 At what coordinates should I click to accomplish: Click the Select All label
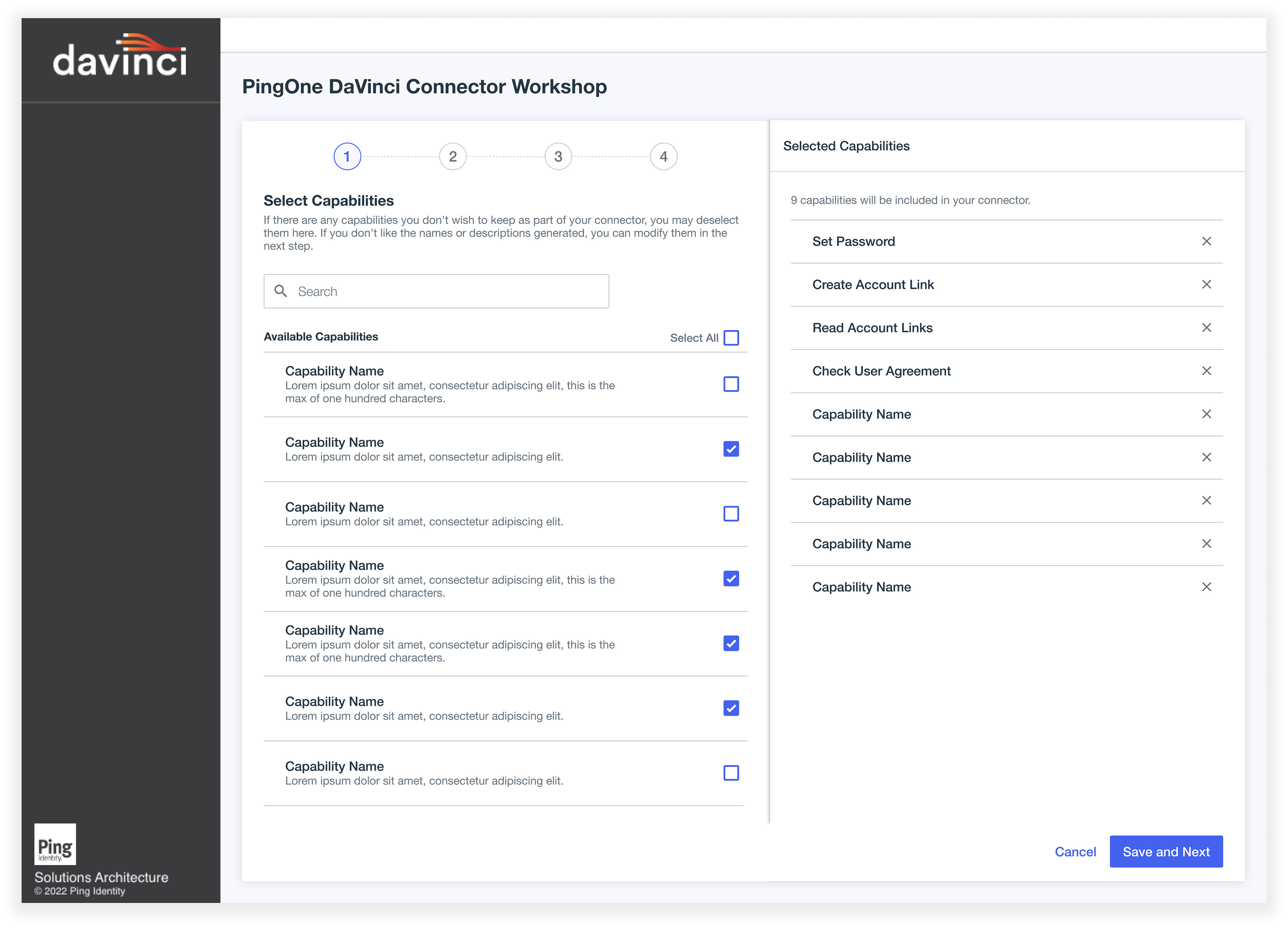point(694,338)
